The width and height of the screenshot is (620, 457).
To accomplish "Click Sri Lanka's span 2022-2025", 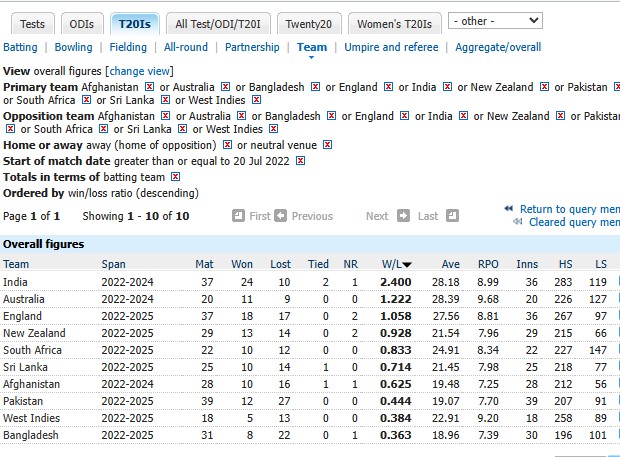I will coord(127,367).
